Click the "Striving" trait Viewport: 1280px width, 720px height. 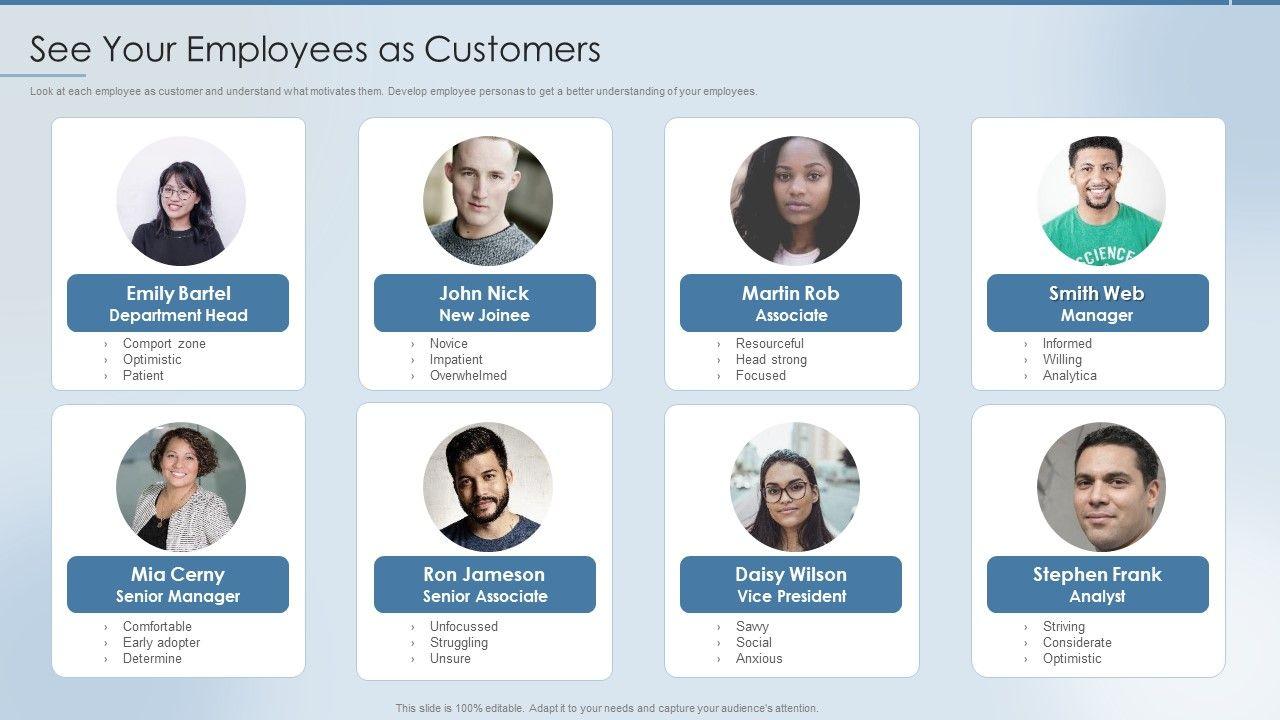pos(1064,626)
